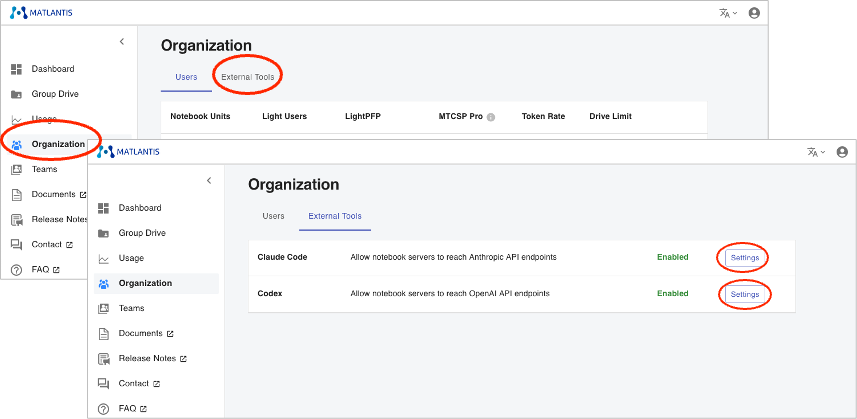The width and height of the screenshot is (857, 419).
Task: Click the Token Rate column header
Action: tap(543, 116)
